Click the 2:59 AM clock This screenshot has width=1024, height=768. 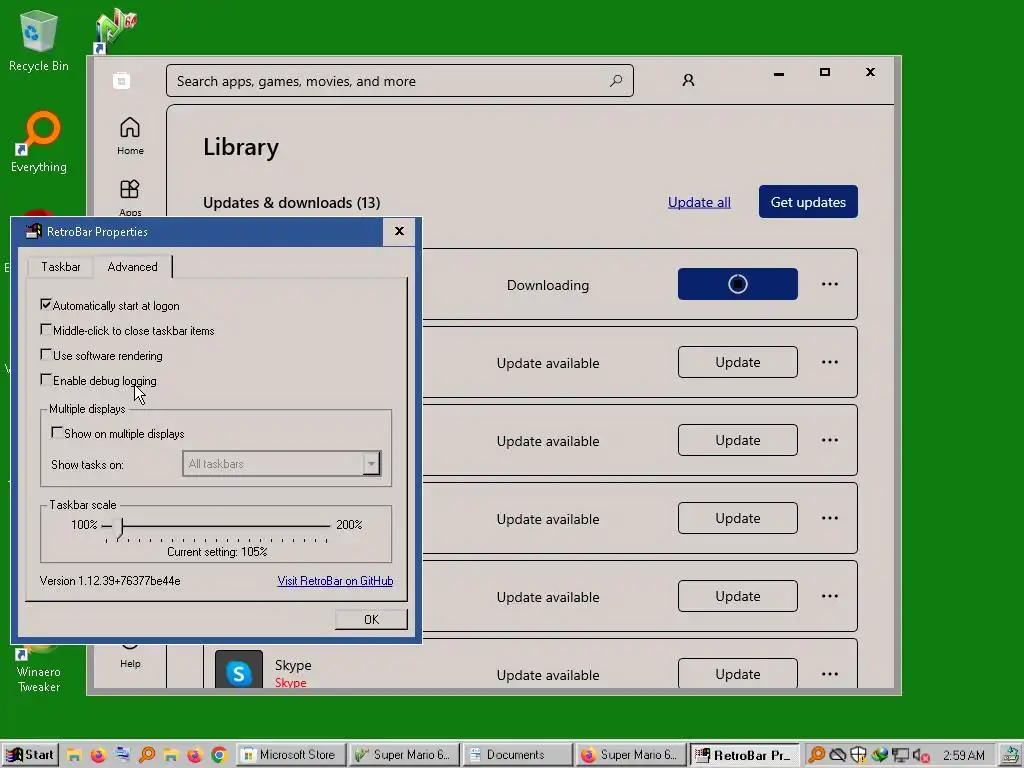[963, 756]
